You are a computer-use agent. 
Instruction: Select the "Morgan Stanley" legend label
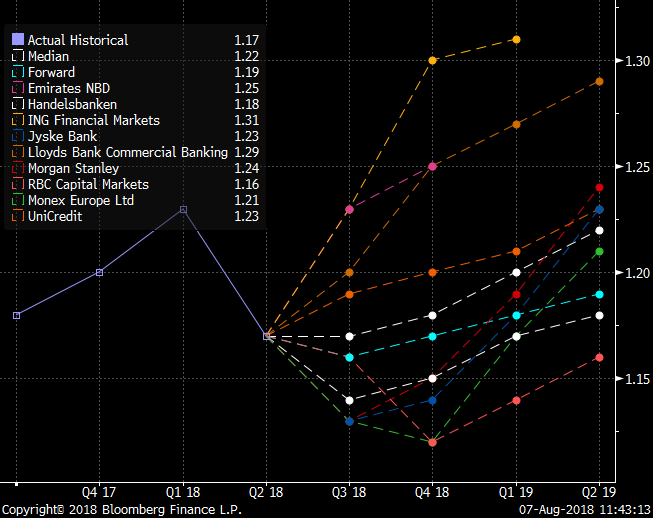click(x=73, y=169)
